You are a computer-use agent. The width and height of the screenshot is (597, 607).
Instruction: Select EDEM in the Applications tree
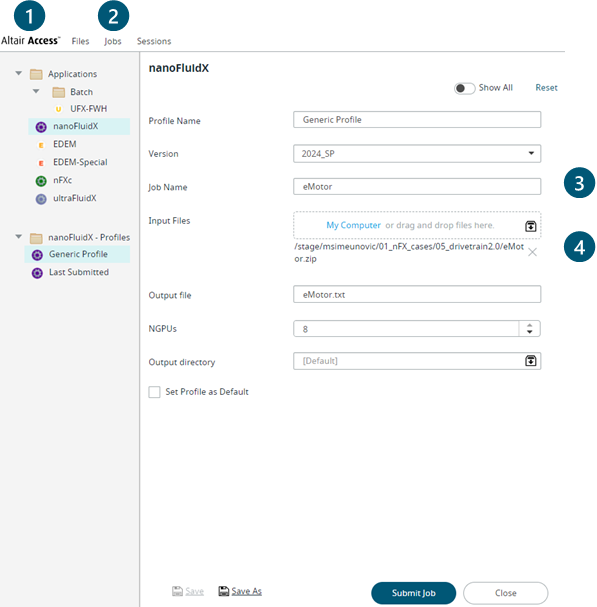tap(65, 144)
